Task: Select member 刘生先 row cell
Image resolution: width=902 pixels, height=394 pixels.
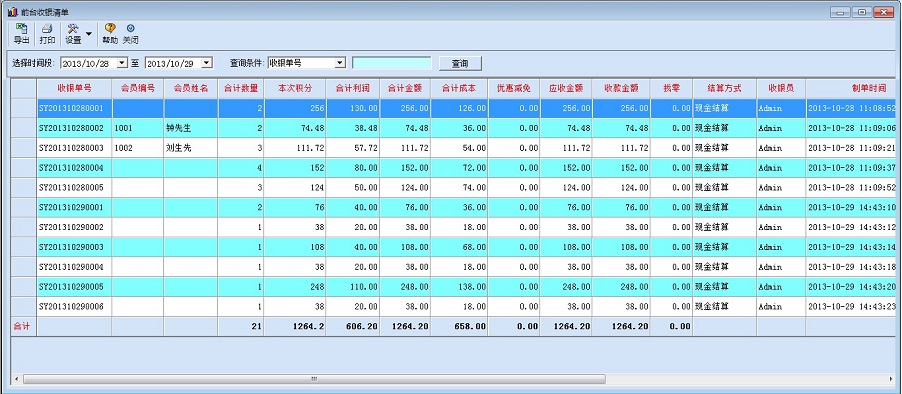Action: (190, 148)
